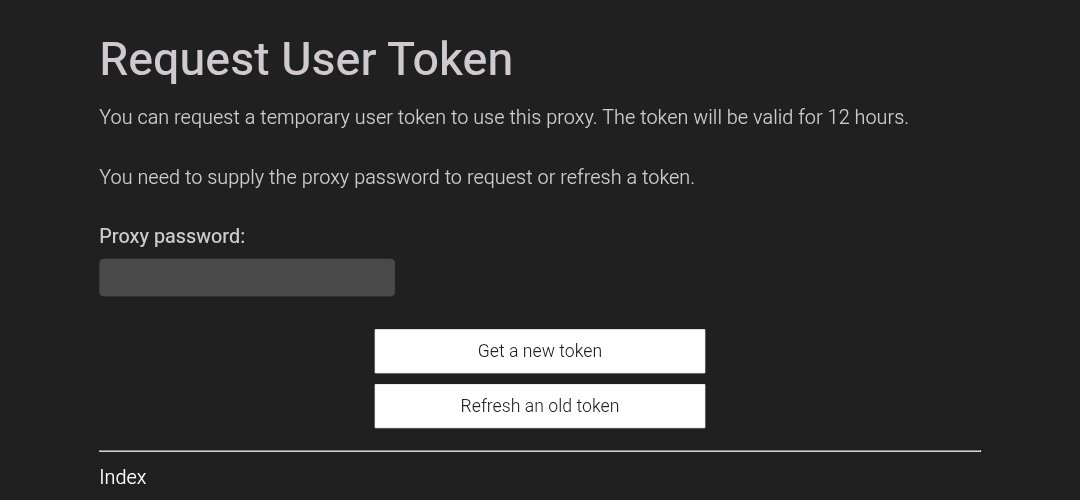1080x500 pixels.
Task: Click the "Request User Token" heading
Action: pos(306,59)
